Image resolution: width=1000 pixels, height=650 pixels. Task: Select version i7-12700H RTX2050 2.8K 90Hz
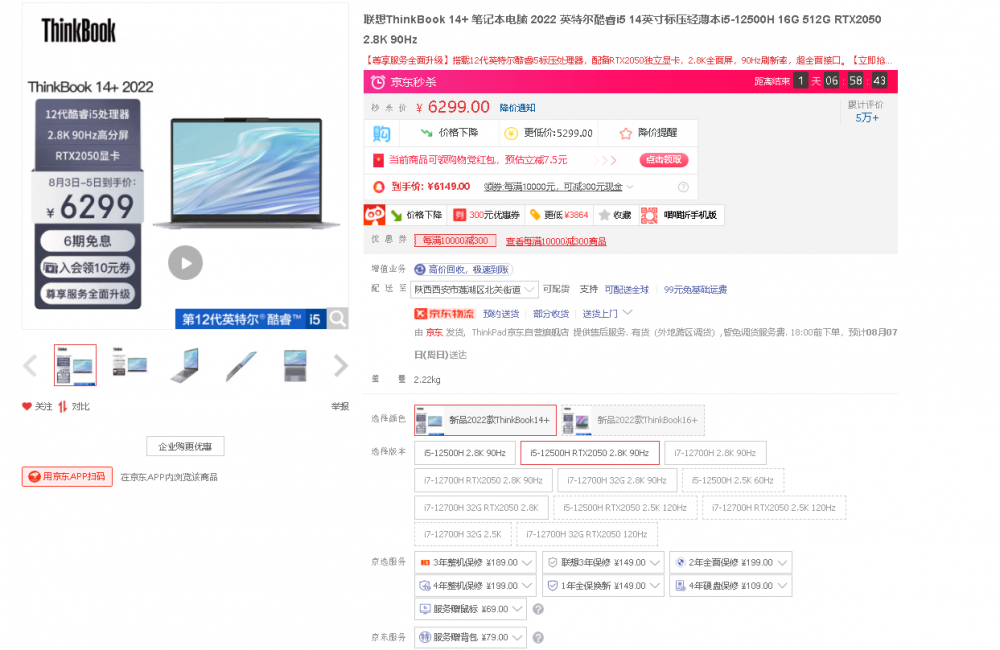pos(483,480)
